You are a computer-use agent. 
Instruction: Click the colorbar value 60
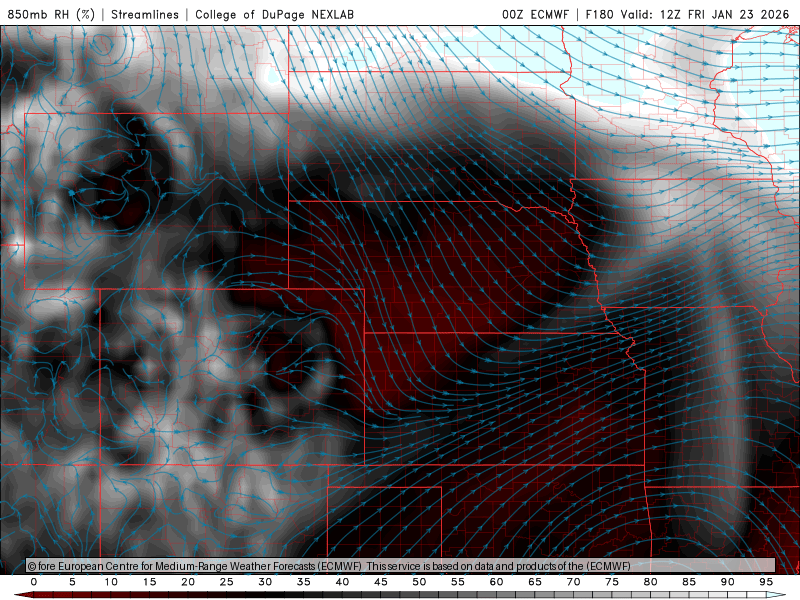tap(496, 582)
